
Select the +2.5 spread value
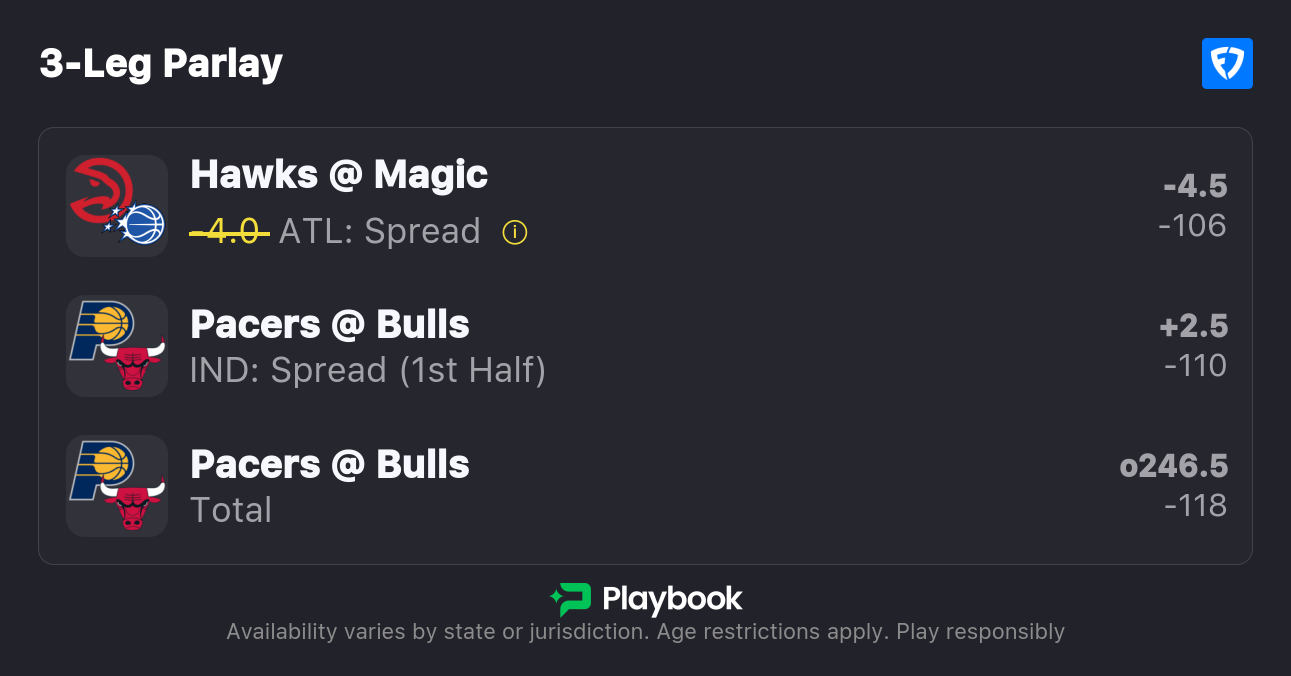(1193, 327)
